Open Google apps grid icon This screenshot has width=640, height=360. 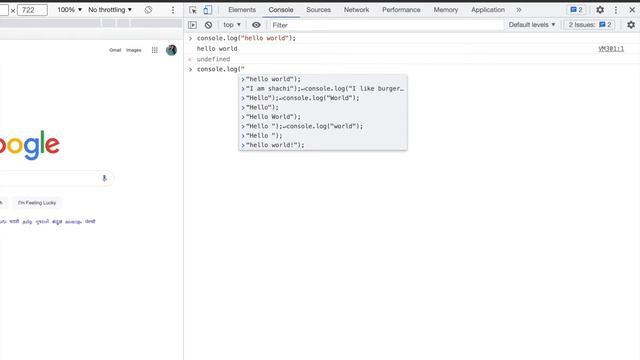(155, 50)
